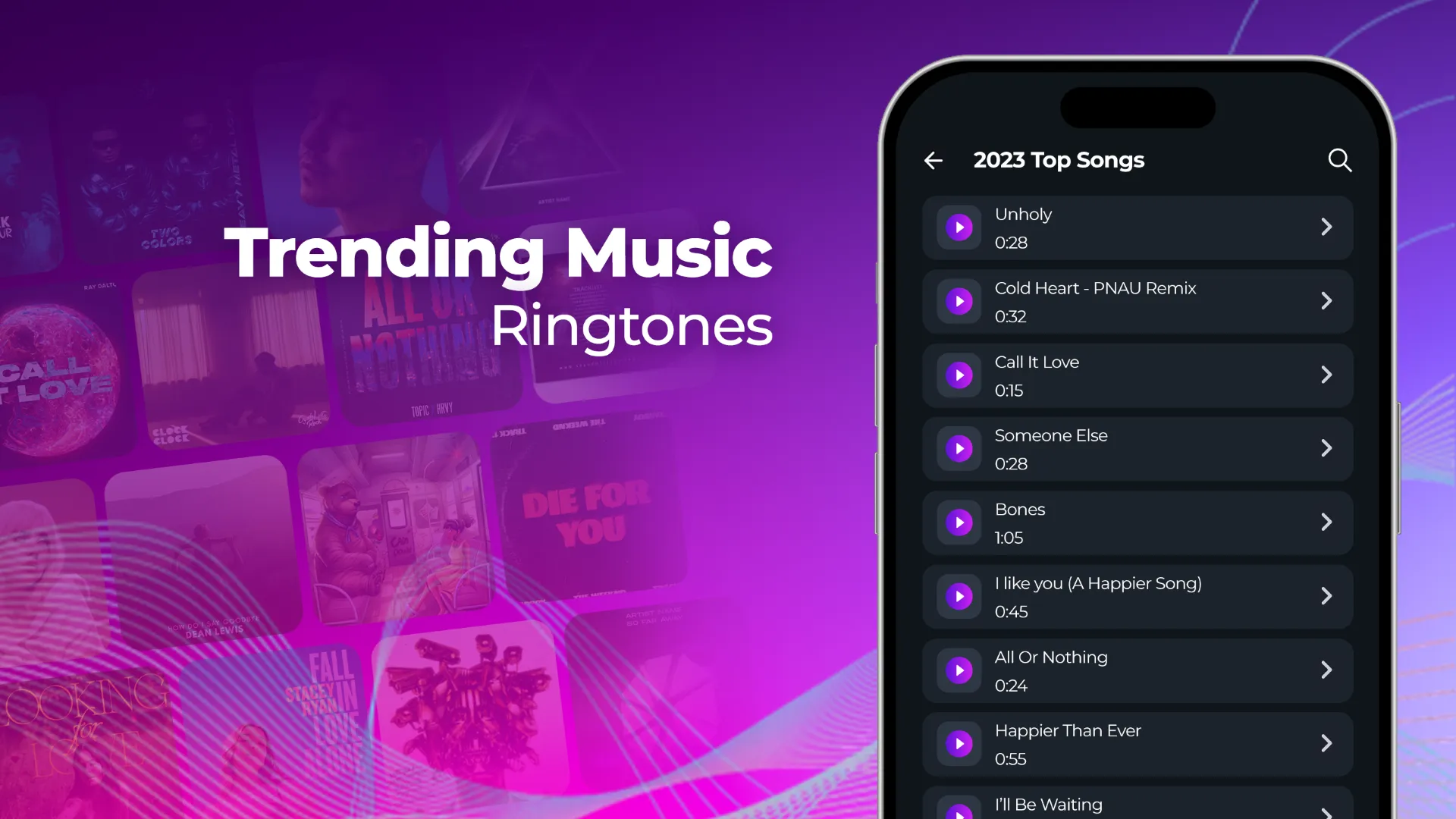Play the Happier Than Ever ringtone
Viewport: 1456px width, 819px height.
tap(957, 743)
